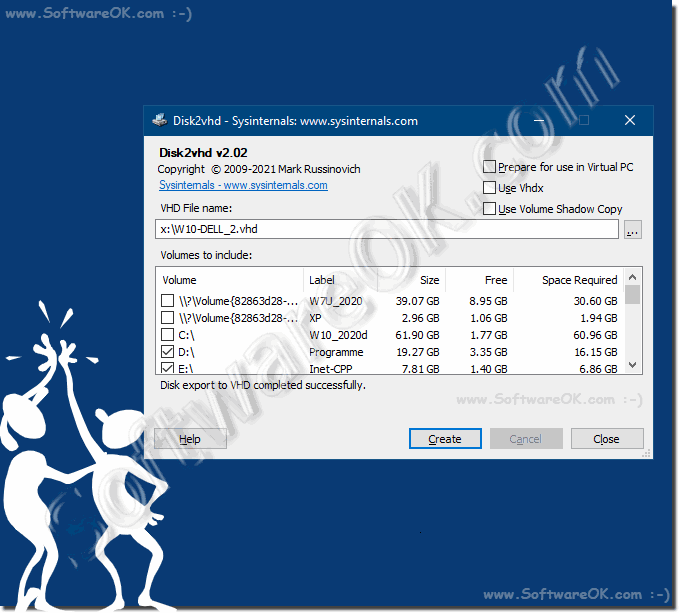This screenshot has height=613, width=679.
Task: Sort by the Label column header
Action: pyautogui.click(x=340, y=280)
